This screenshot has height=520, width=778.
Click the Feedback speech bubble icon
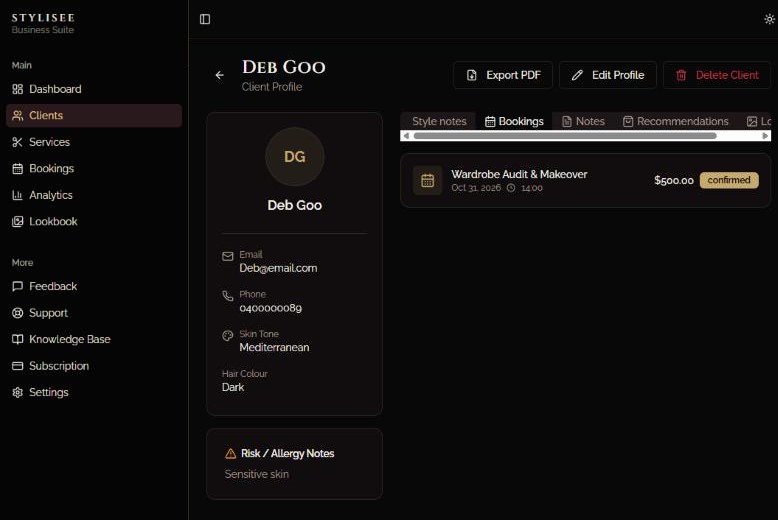(x=17, y=286)
